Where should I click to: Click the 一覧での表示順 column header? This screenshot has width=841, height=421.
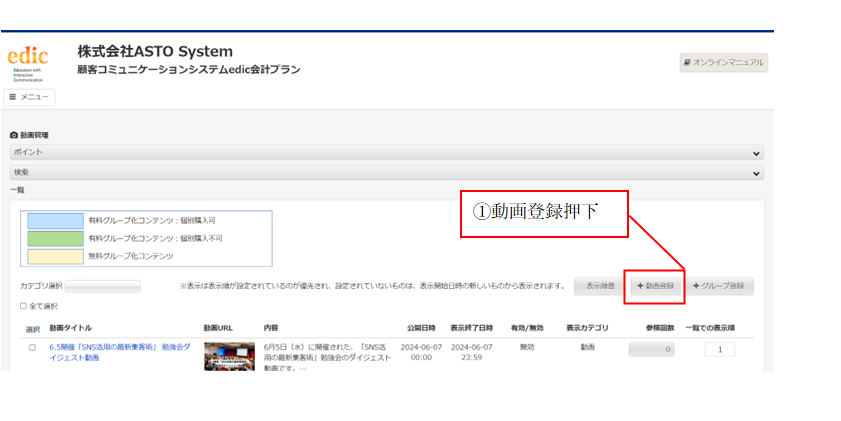pyautogui.click(x=710, y=328)
